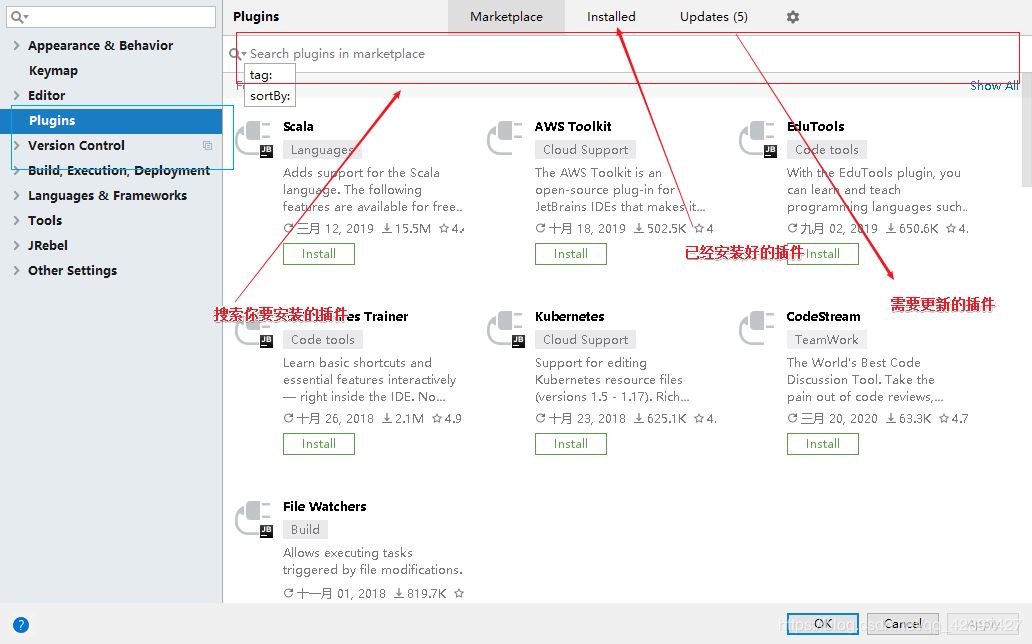Expand the Editor settings node

pyautogui.click(x=16, y=95)
